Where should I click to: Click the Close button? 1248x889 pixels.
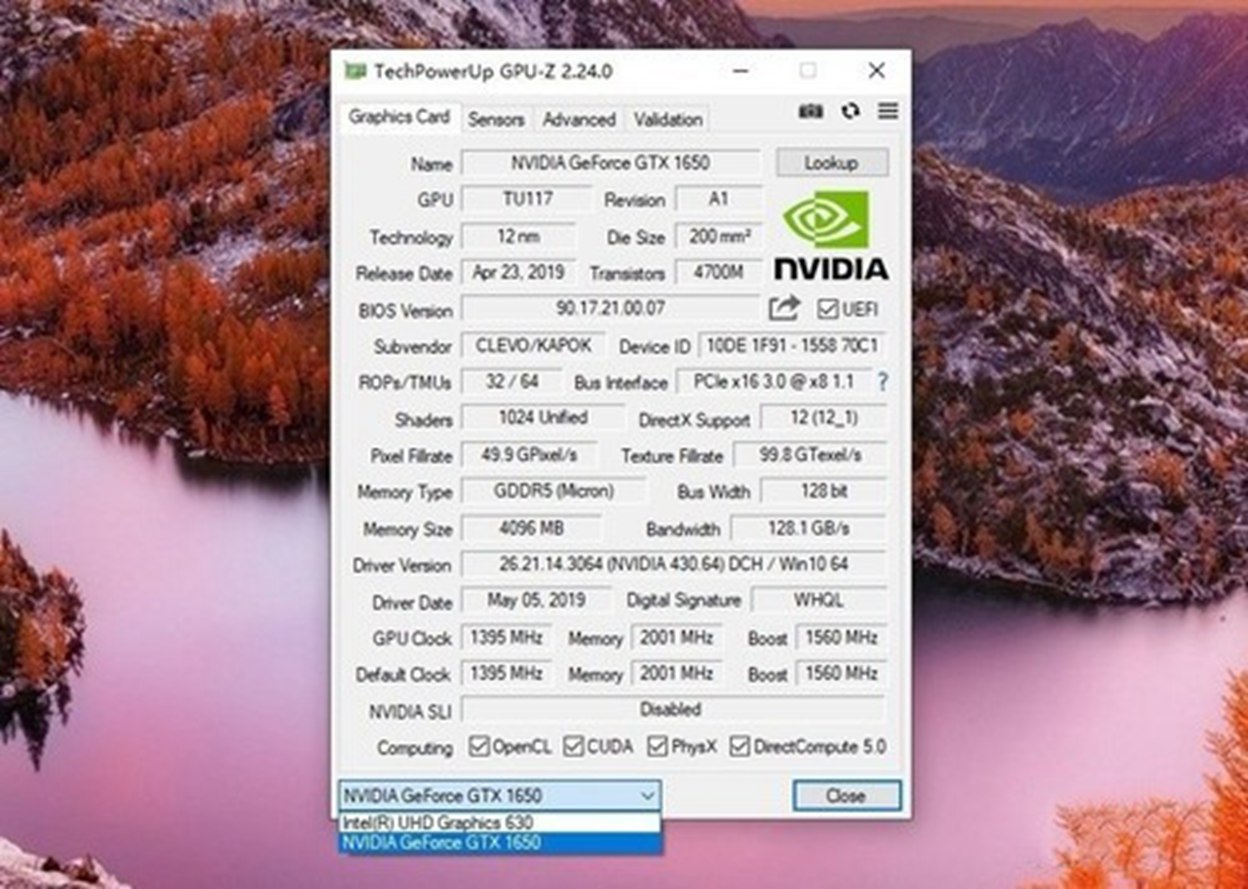846,796
